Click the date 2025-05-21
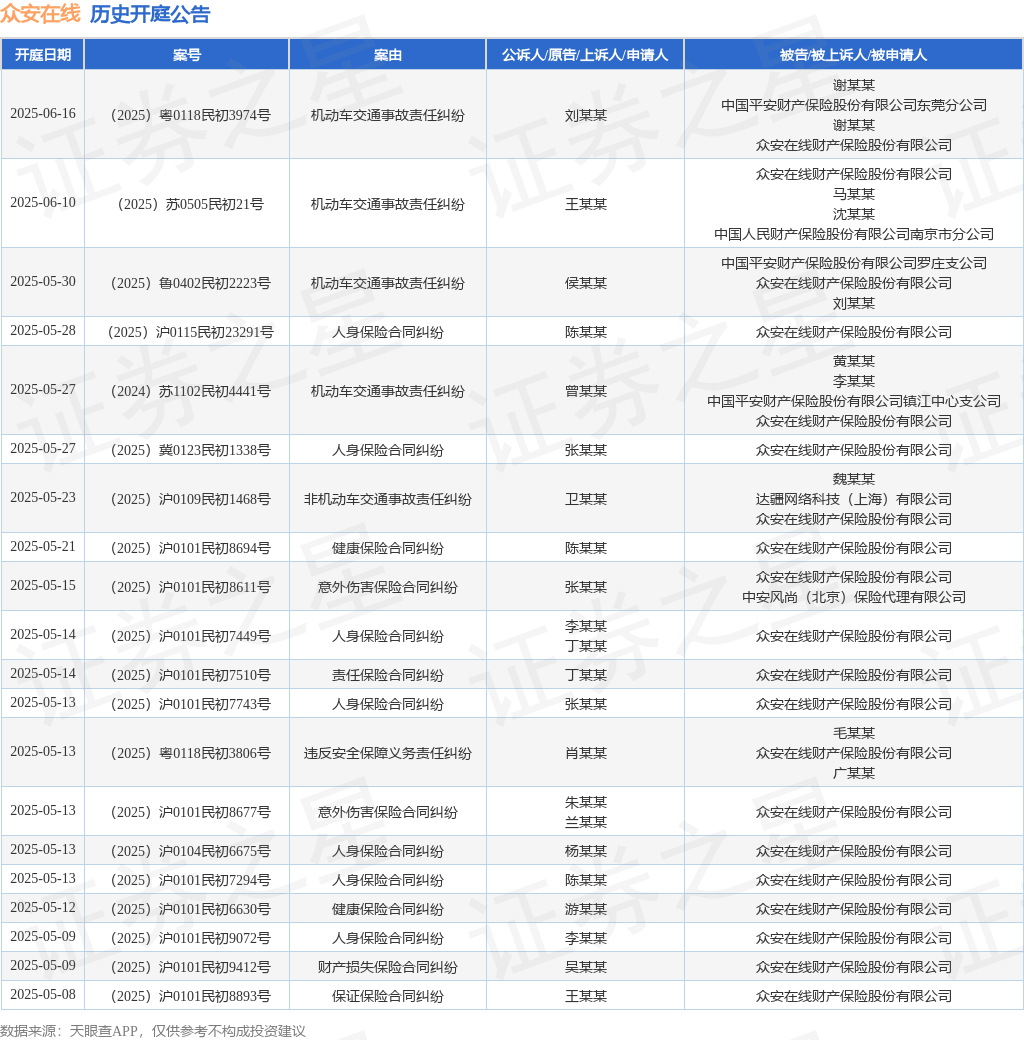Viewport: 1024px width, 1040px height. coord(43,547)
